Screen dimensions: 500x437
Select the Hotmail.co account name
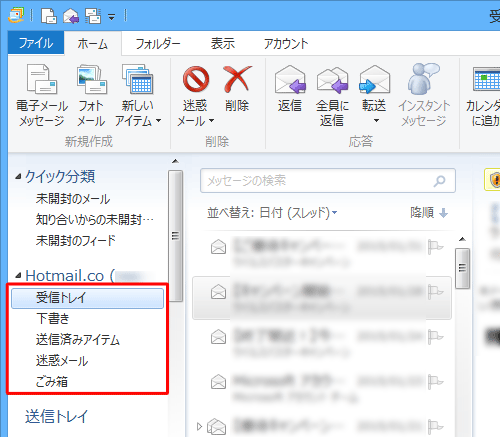65,276
